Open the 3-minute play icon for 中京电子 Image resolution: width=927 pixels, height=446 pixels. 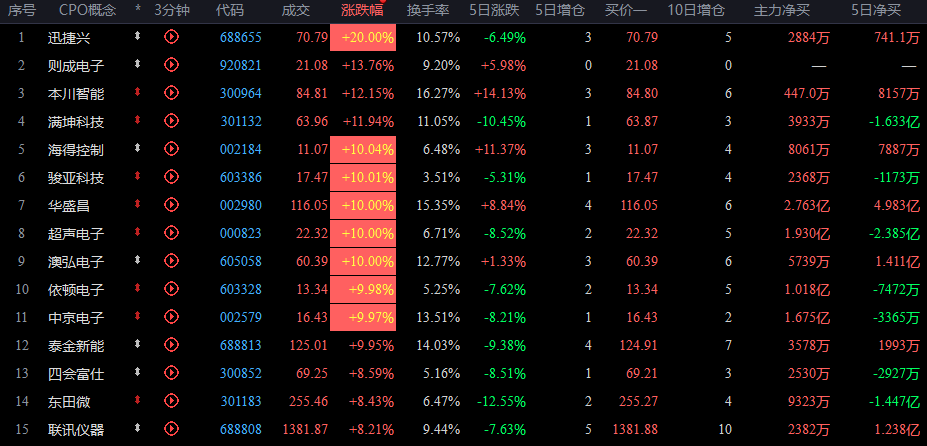[x=171, y=316]
